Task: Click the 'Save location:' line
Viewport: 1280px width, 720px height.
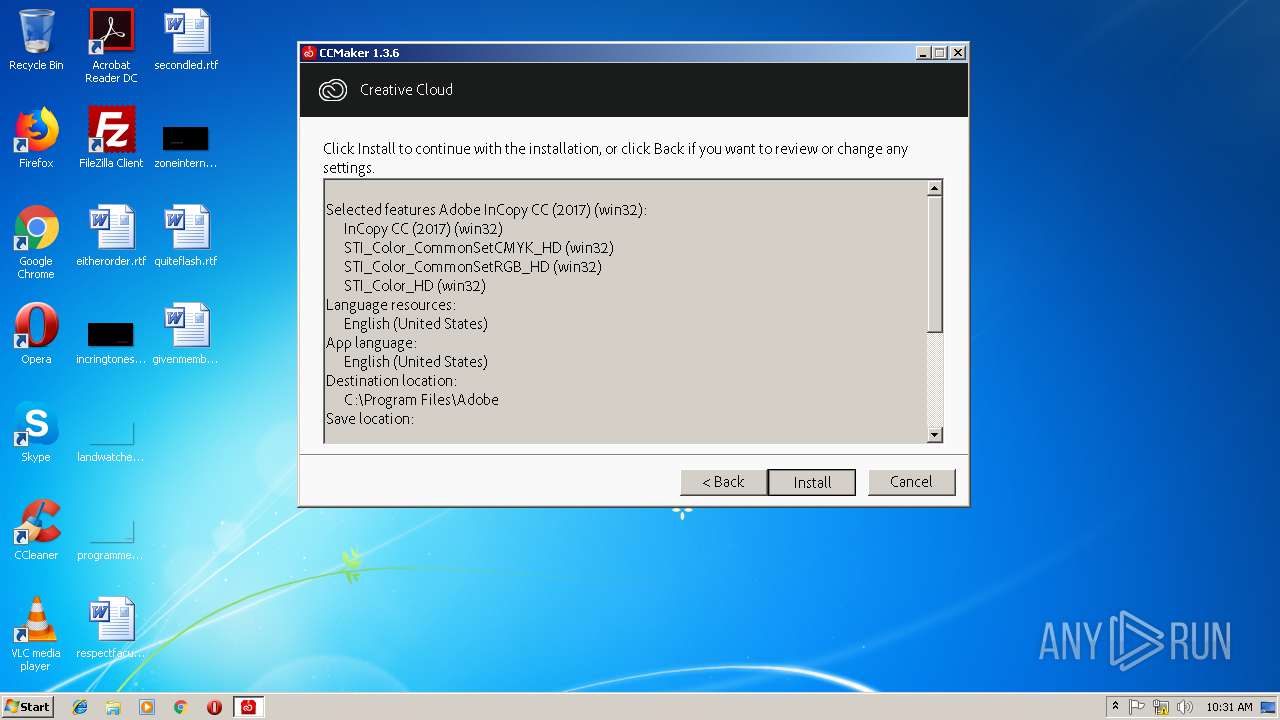Action: pyautogui.click(x=370, y=419)
